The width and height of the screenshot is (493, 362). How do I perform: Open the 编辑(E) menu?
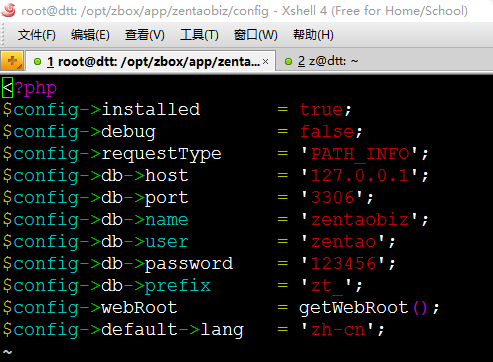(90, 35)
